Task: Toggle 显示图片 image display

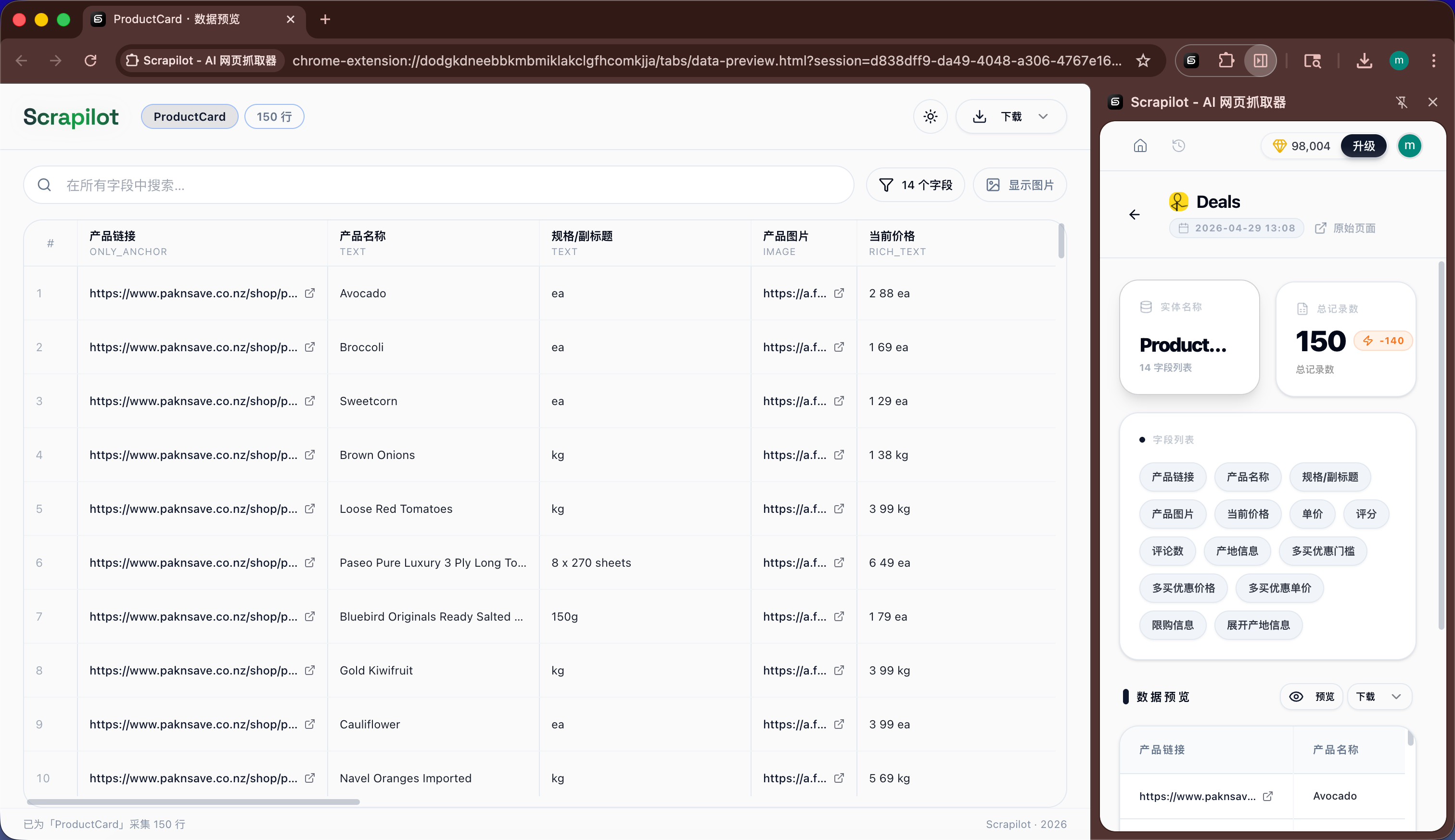Action: pyautogui.click(x=1020, y=185)
